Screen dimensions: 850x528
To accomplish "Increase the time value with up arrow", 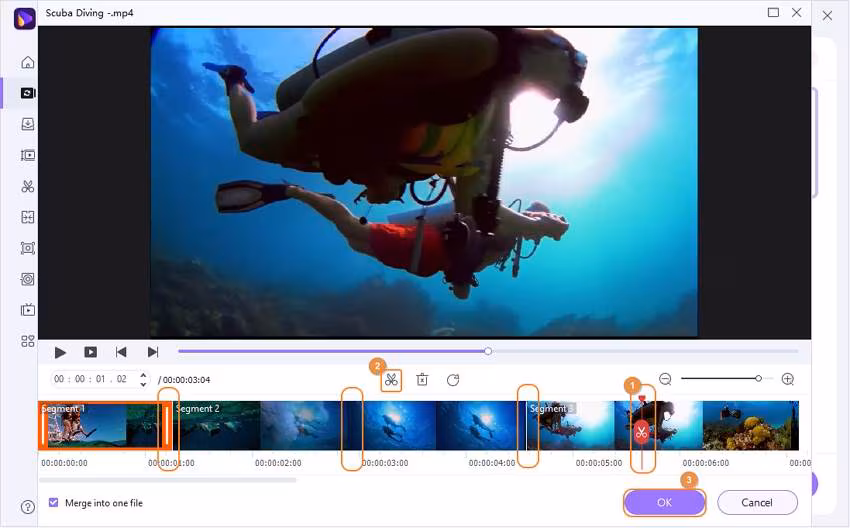I will (x=143, y=375).
